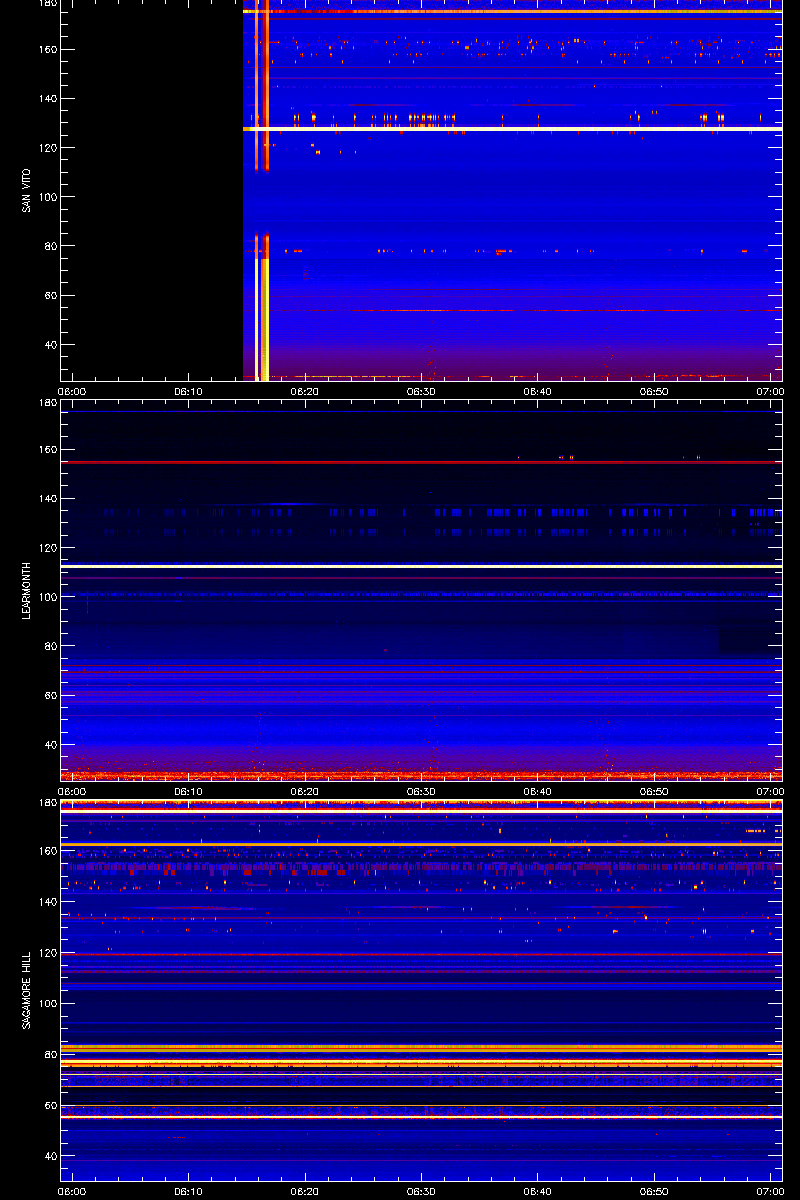
Task: Click the 06:50 time label below Sagamore Hill panel
Action: 654,1191
